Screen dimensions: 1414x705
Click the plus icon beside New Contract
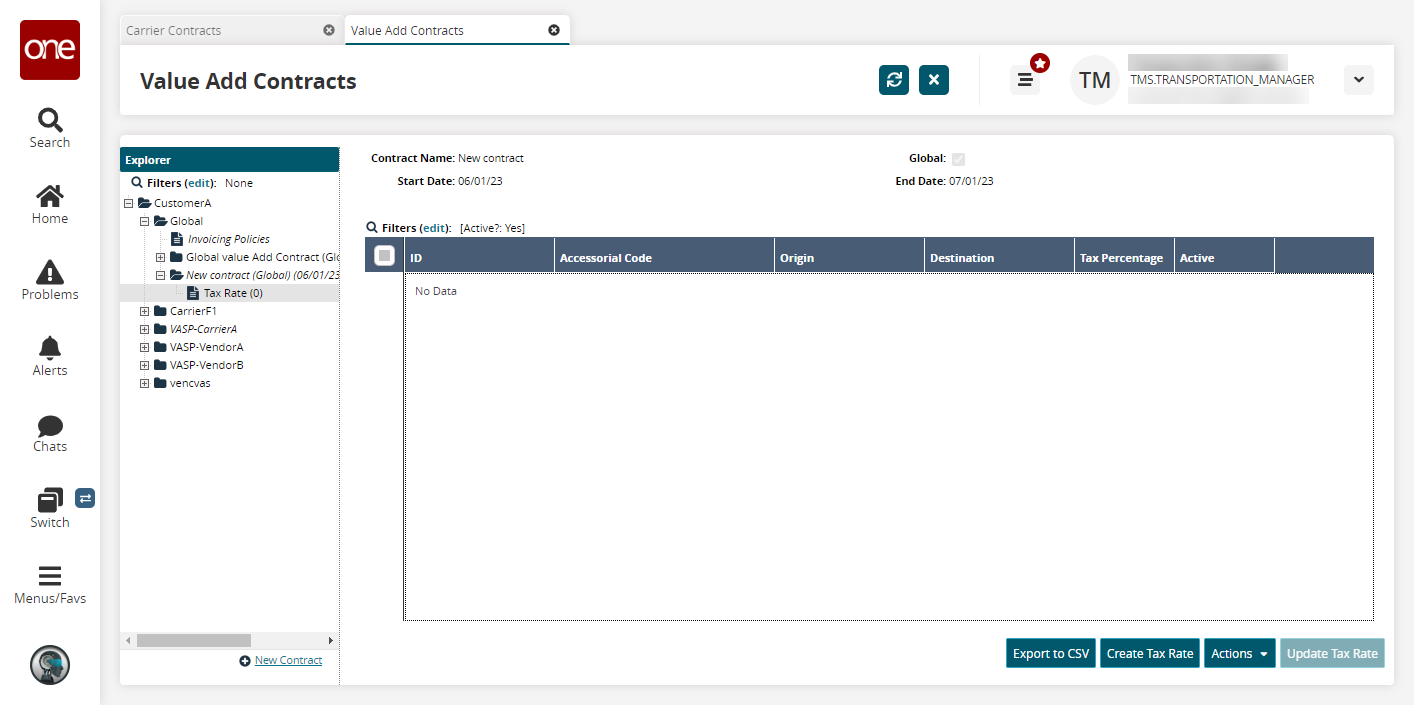(x=245, y=661)
